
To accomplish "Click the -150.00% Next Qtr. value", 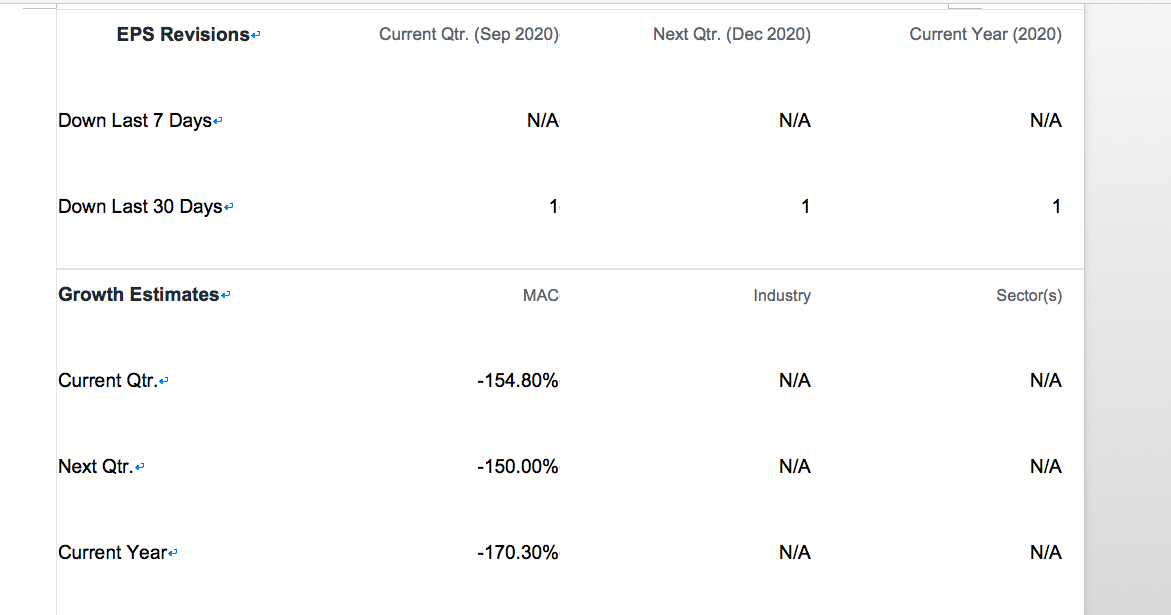I will 518,466.
